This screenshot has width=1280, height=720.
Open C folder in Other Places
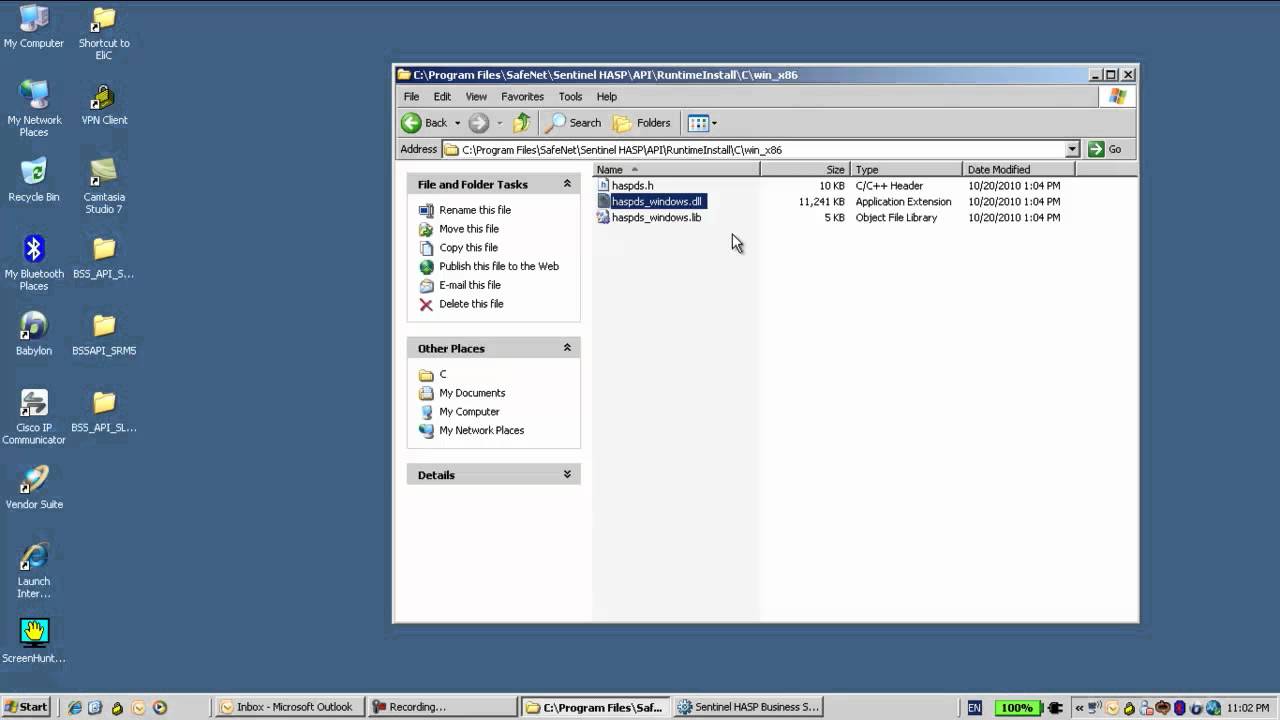(443, 375)
